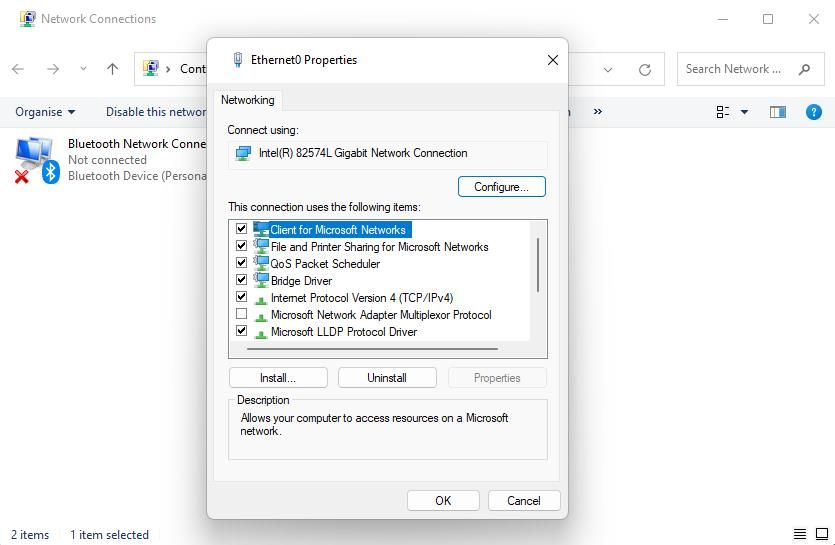The width and height of the screenshot is (835, 545).
Task: Select the Bridge Driver item
Action: tap(301, 281)
